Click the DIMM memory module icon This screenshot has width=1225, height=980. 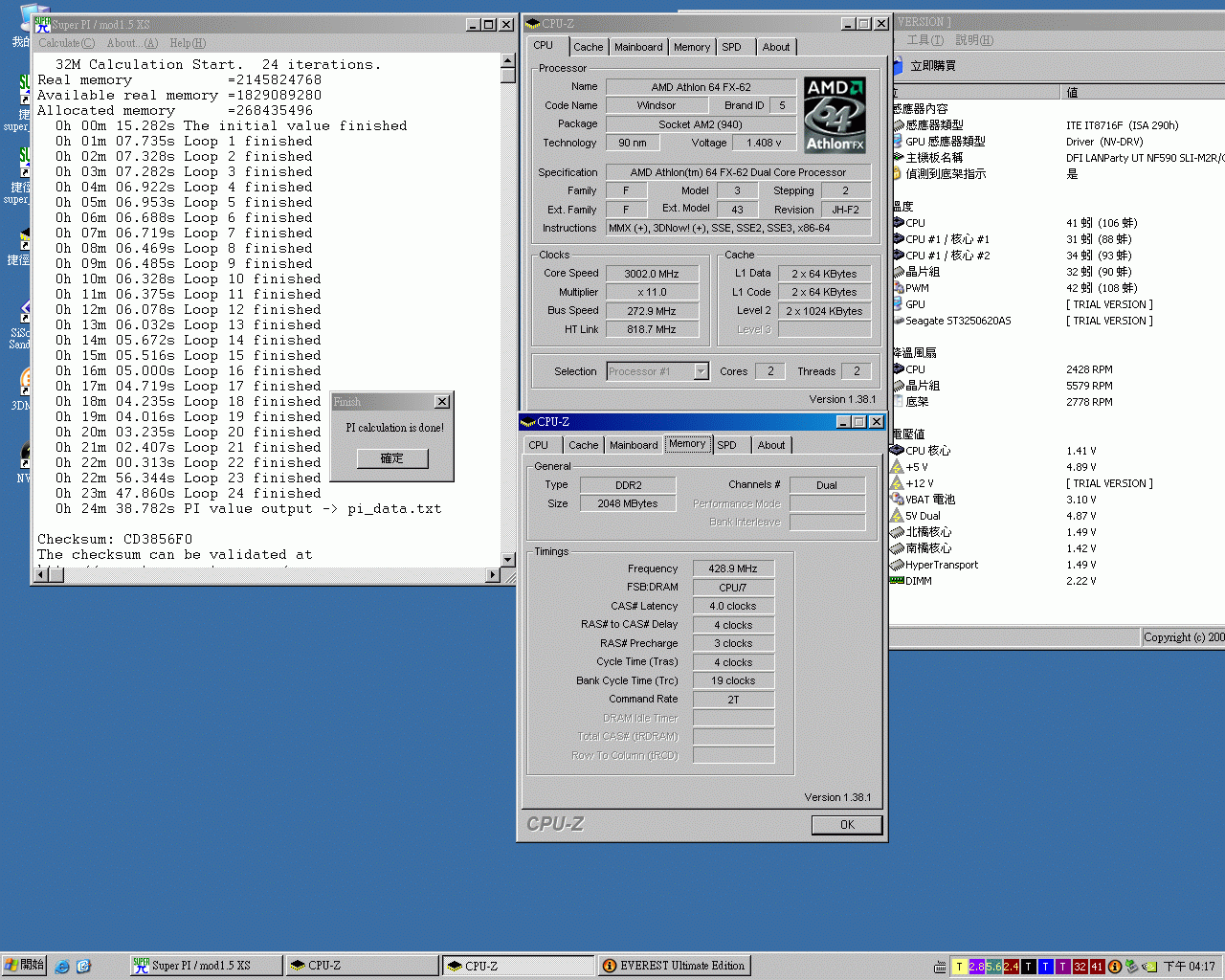(x=898, y=581)
